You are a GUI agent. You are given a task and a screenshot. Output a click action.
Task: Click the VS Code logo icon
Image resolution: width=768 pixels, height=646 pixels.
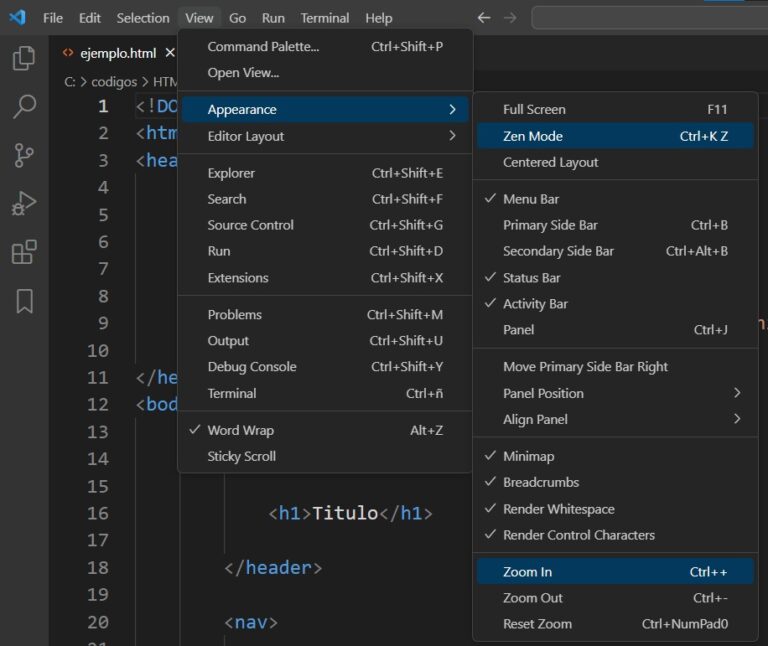coord(17,18)
